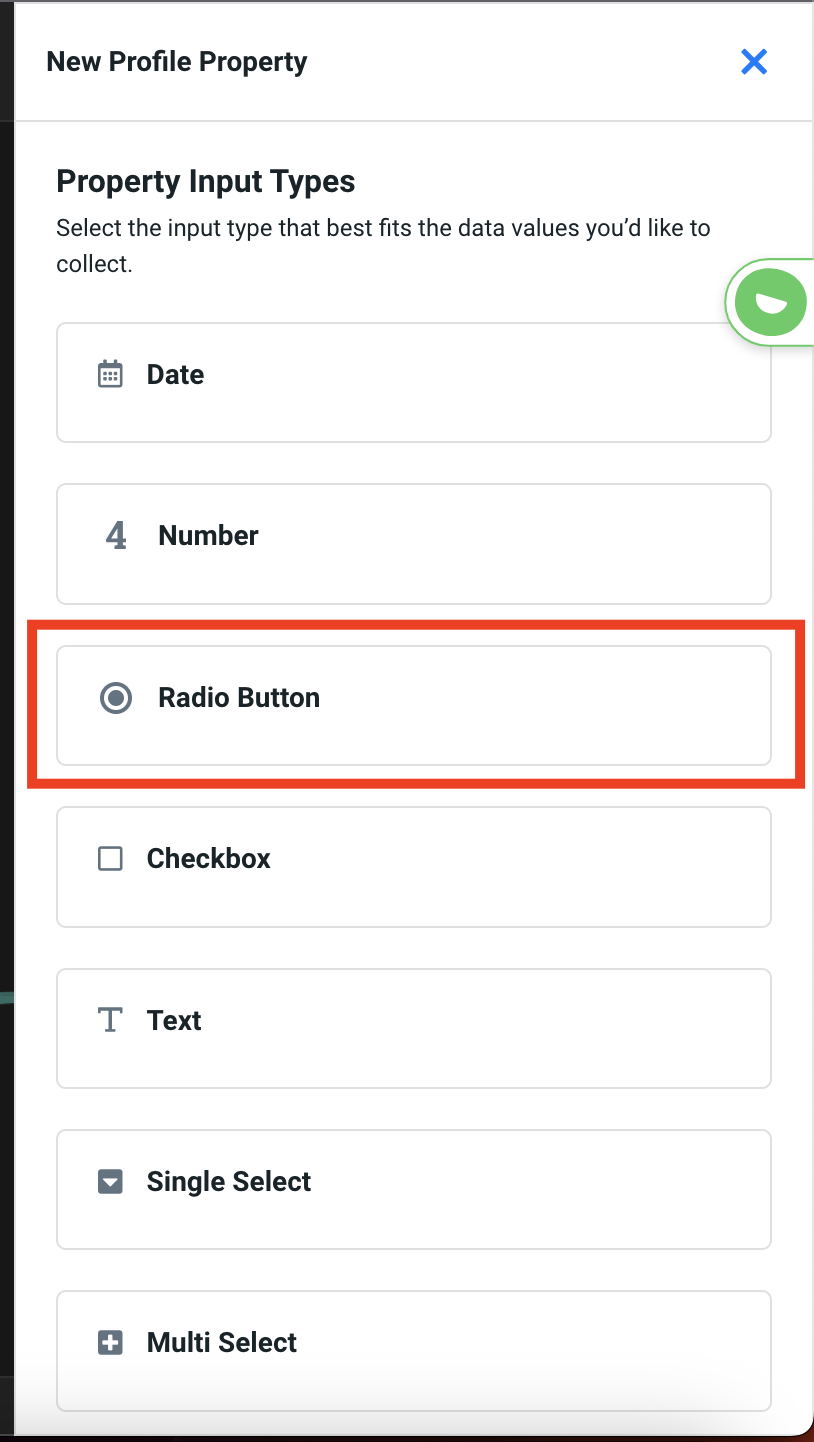Click the Property Input Types heading
Image resolution: width=814 pixels, height=1442 pixels.
coord(206,182)
